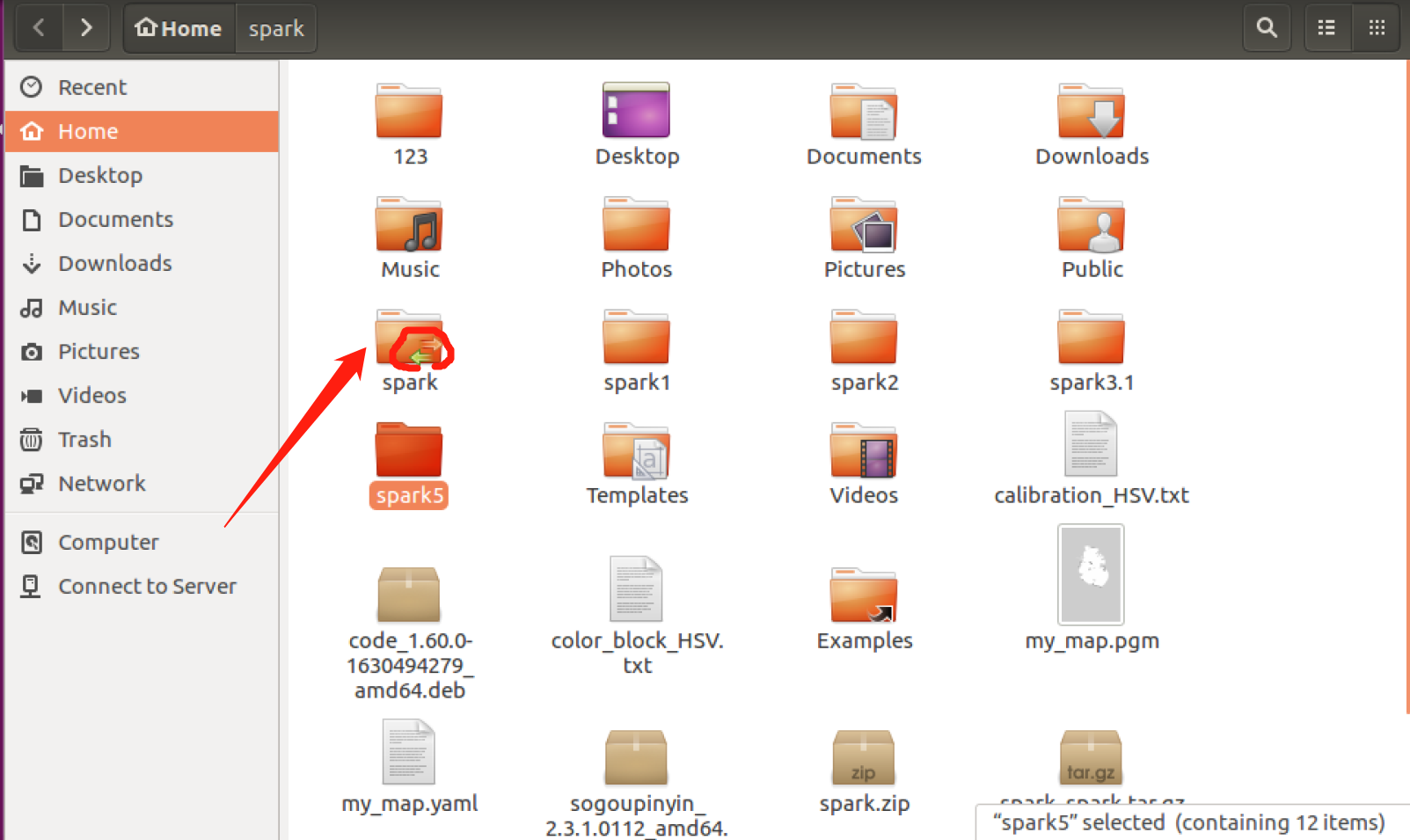Viewport: 1410px width, 840px height.
Task: Select the spark2 folder icon
Action: click(x=864, y=338)
